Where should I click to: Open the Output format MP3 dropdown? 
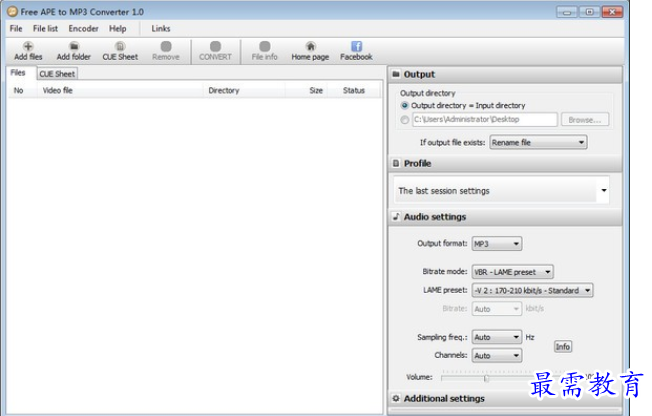coord(497,244)
